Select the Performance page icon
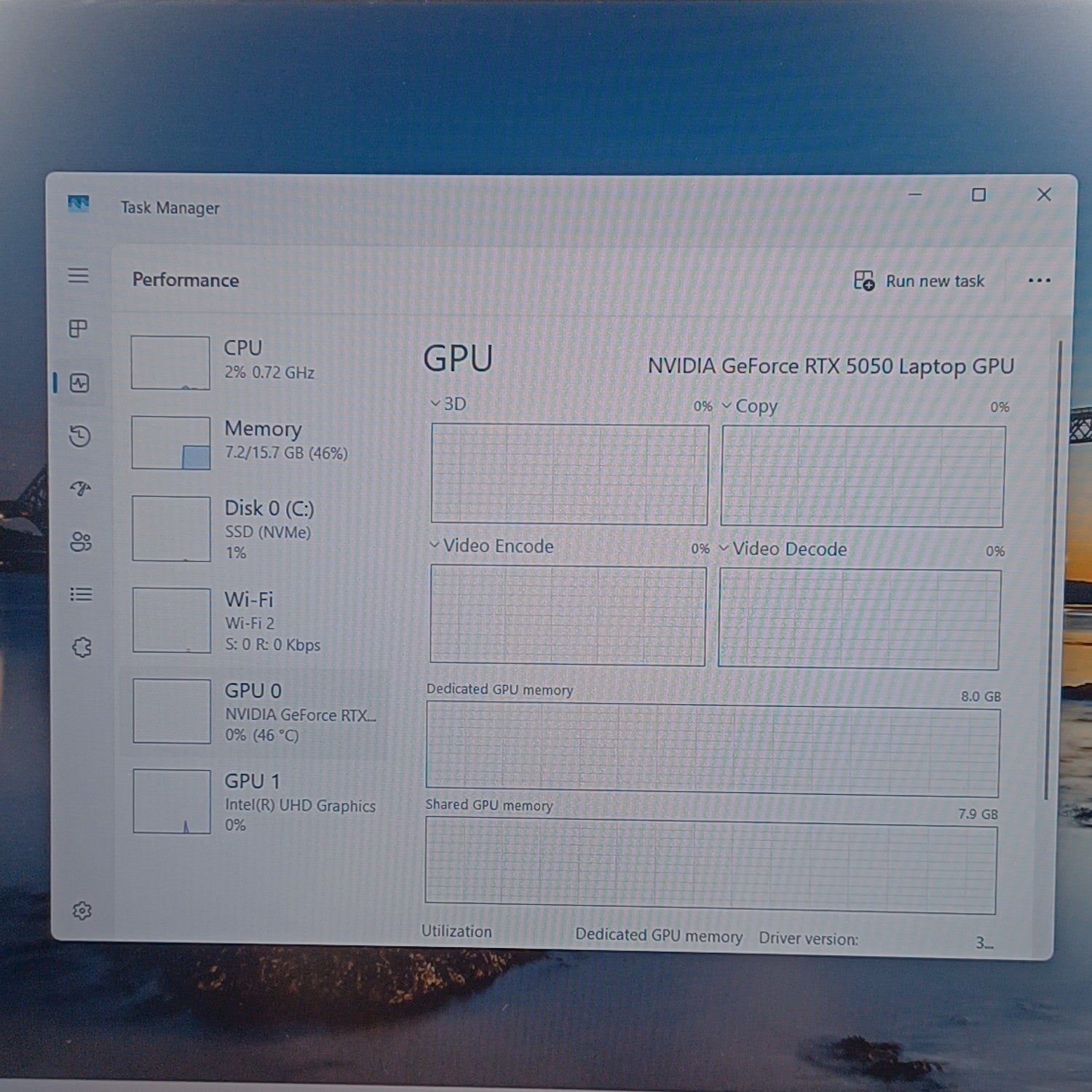The image size is (1092, 1092). click(x=79, y=383)
